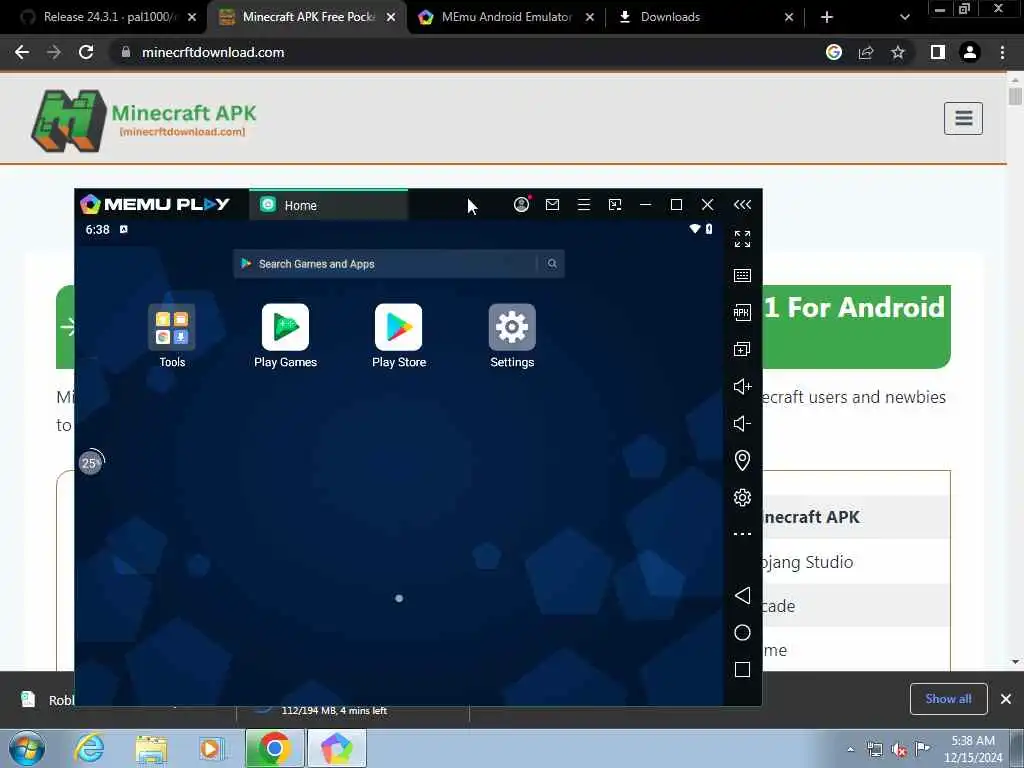Open the MEmu mail messages icon
Image resolution: width=1024 pixels, height=768 pixels.
(x=552, y=204)
